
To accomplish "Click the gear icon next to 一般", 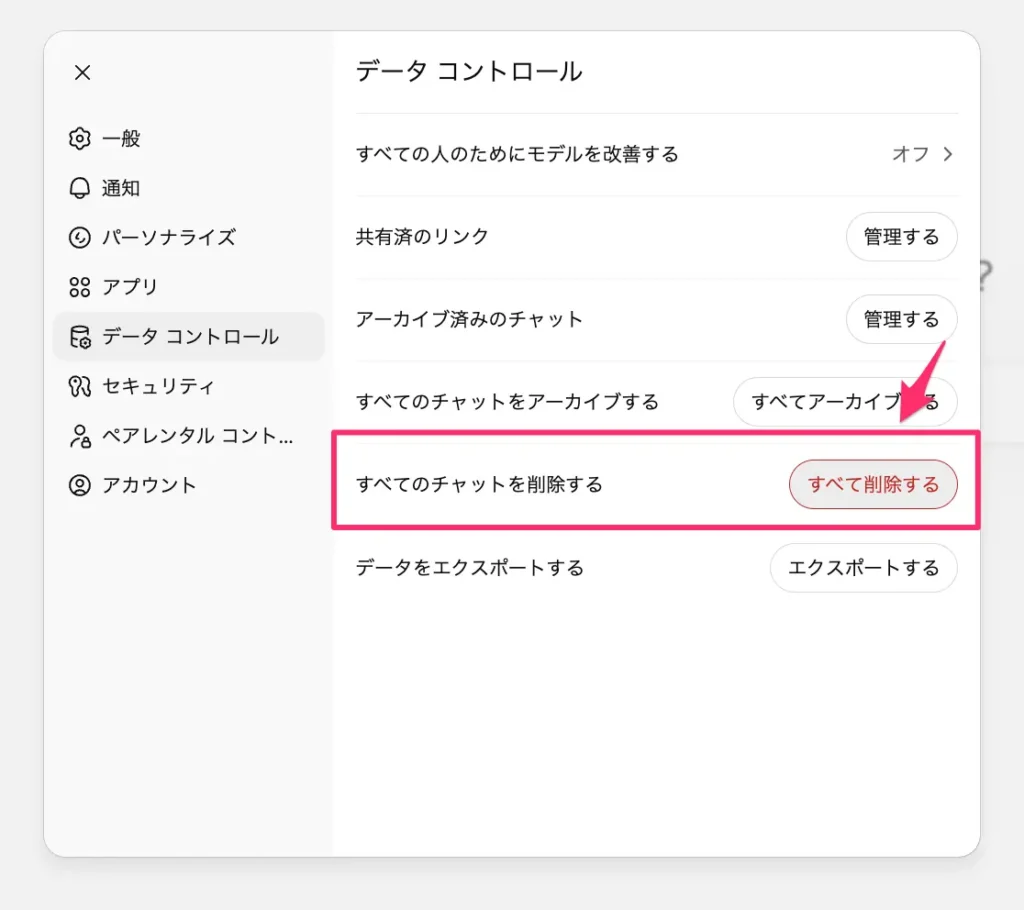I will click(x=79, y=138).
